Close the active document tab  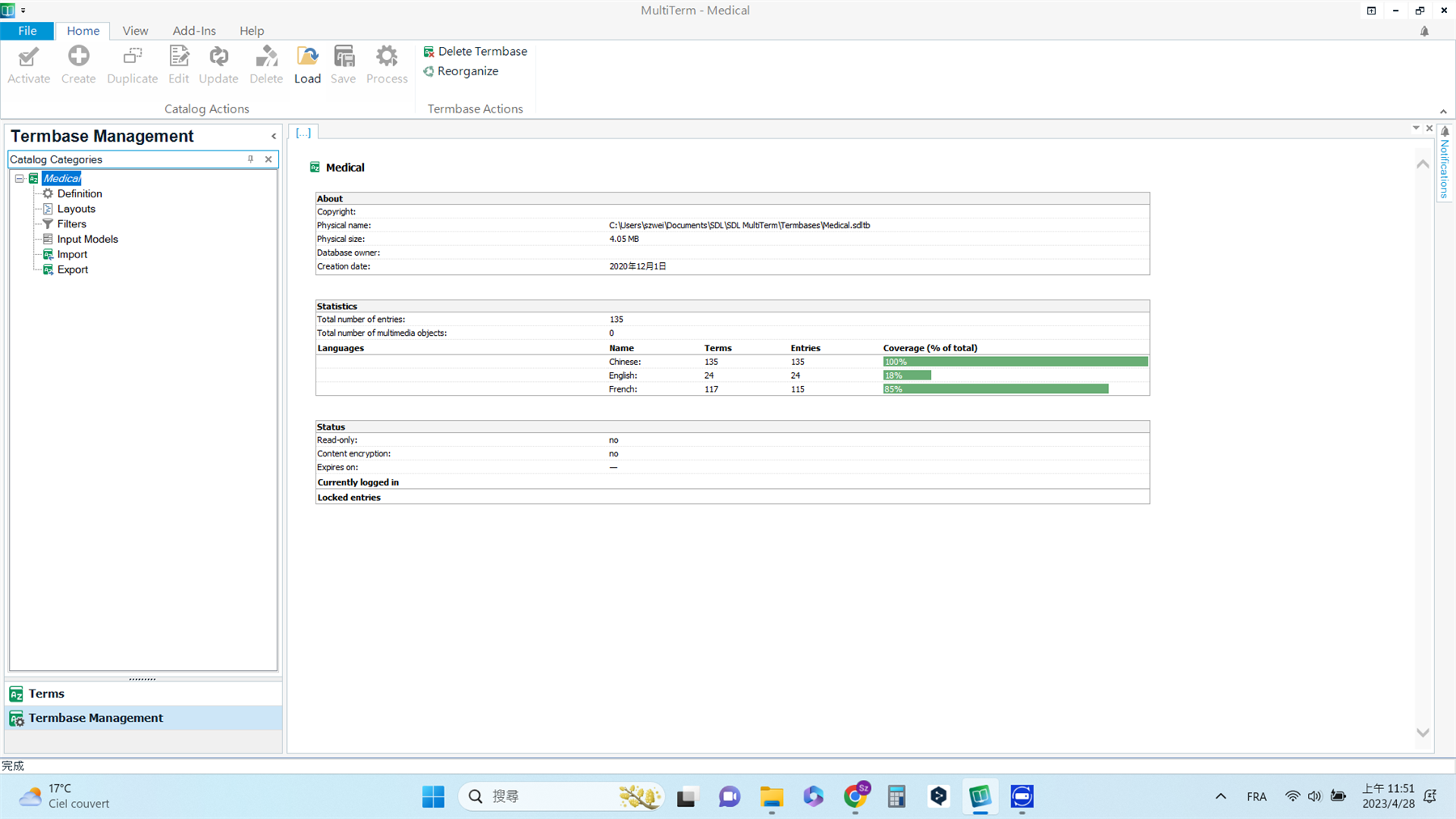1429,128
